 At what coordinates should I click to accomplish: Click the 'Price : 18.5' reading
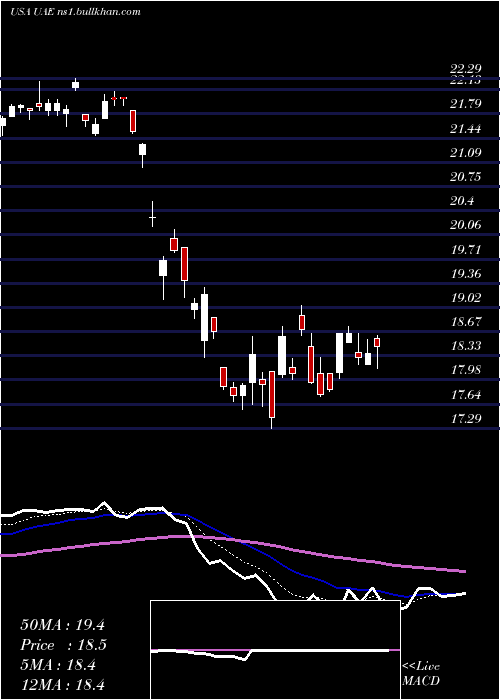[x=63, y=645]
